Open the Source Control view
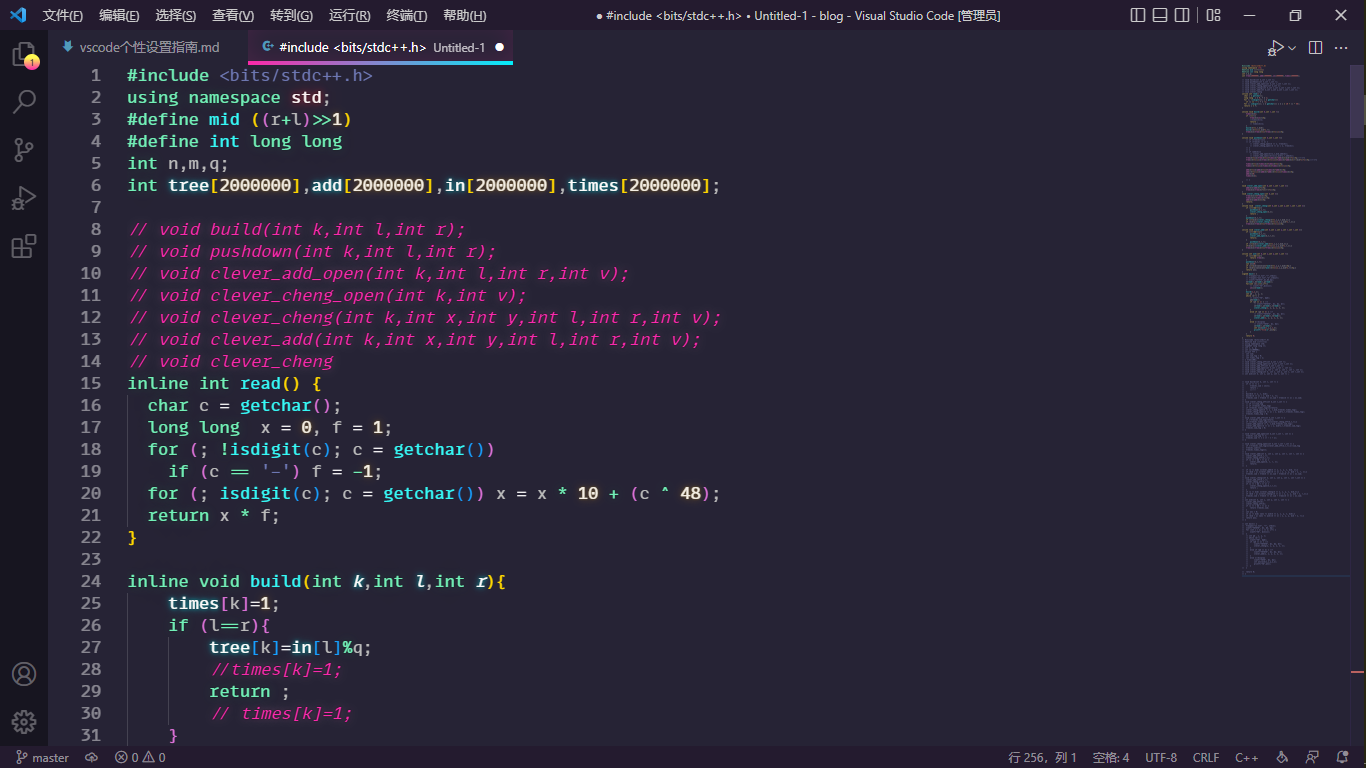 (24, 150)
